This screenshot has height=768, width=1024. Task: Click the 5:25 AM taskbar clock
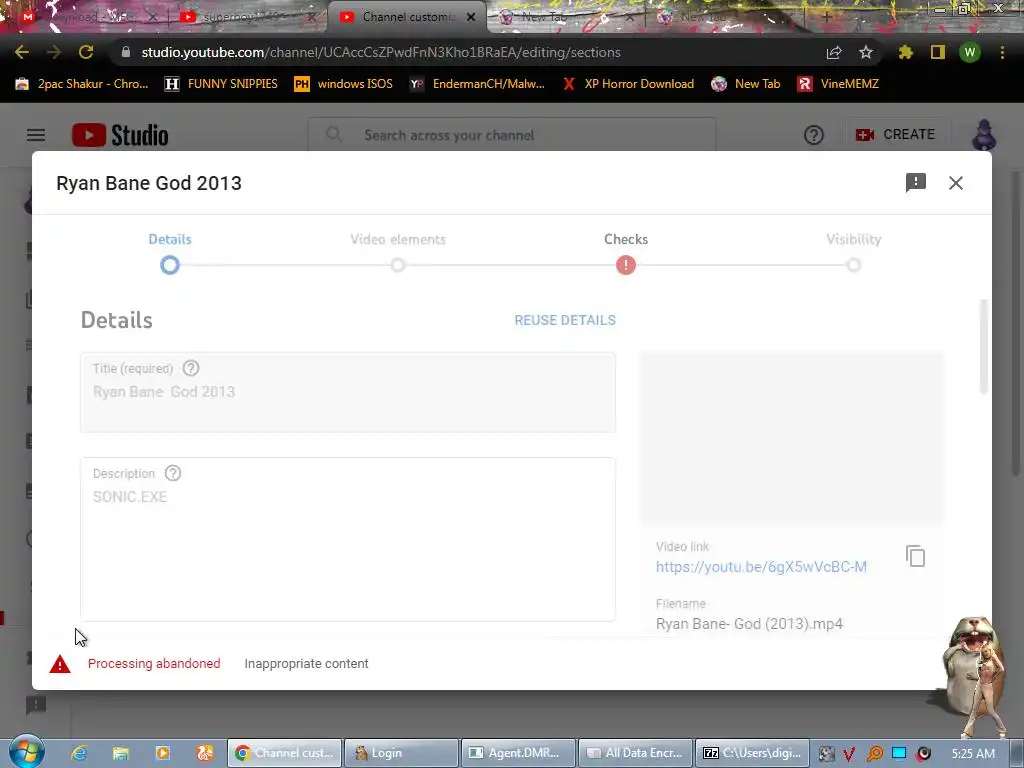(x=972, y=754)
